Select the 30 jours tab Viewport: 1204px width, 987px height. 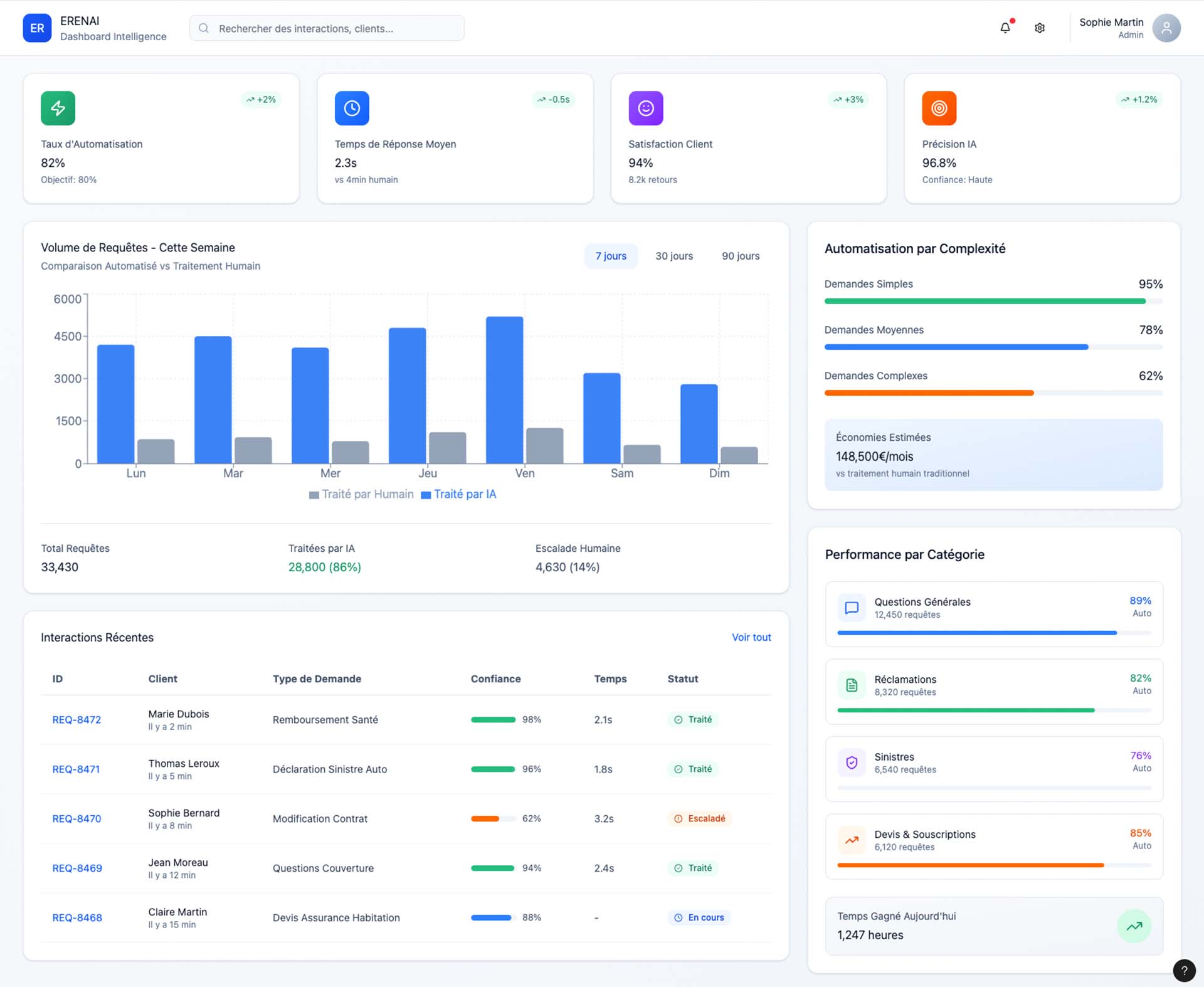[674, 256]
